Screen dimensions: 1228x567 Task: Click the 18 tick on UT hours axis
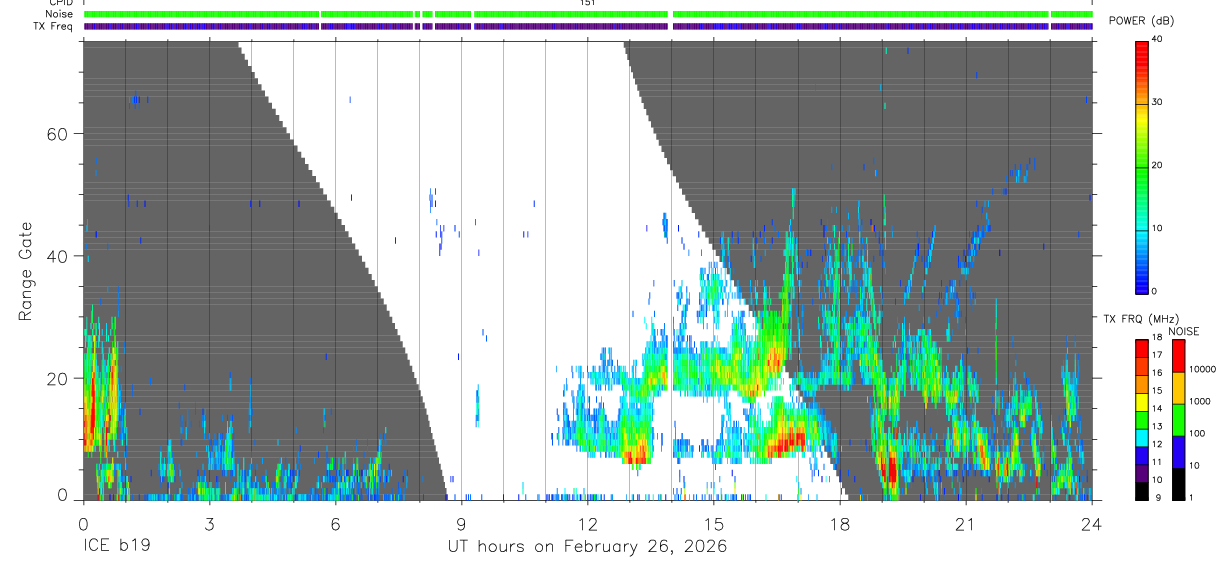840,522
